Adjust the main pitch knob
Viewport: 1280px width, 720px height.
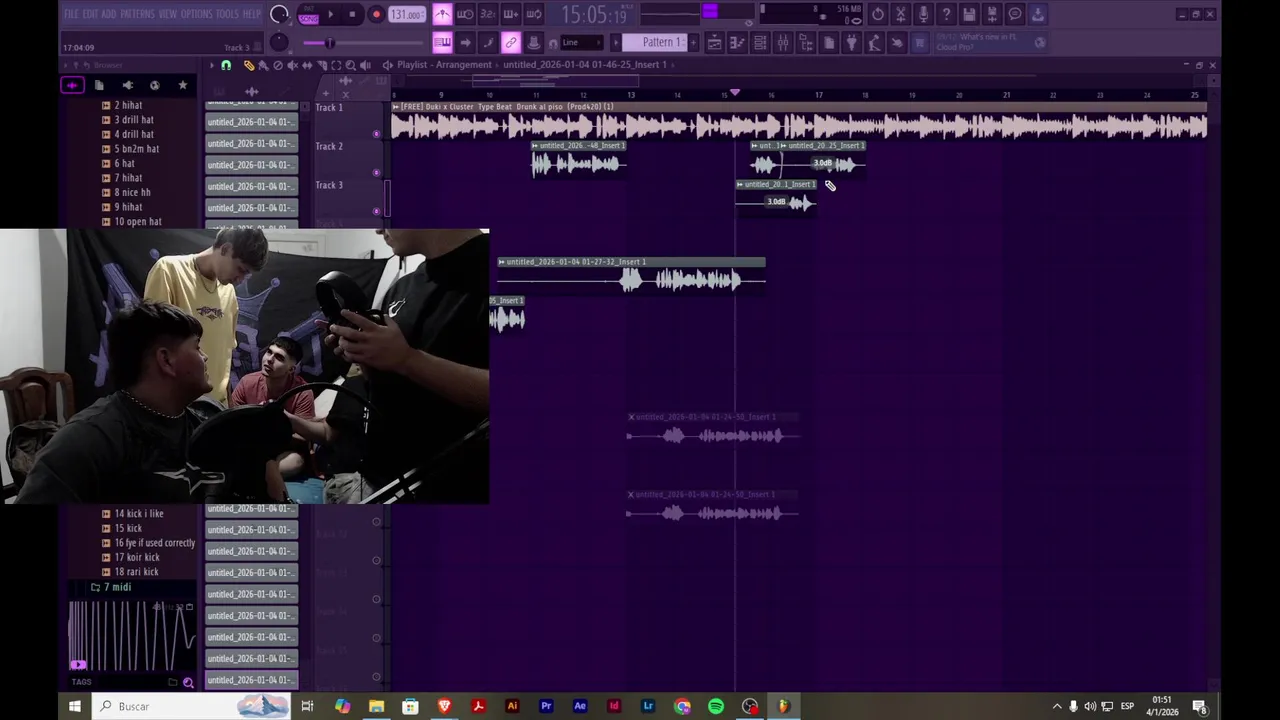click(279, 42)
